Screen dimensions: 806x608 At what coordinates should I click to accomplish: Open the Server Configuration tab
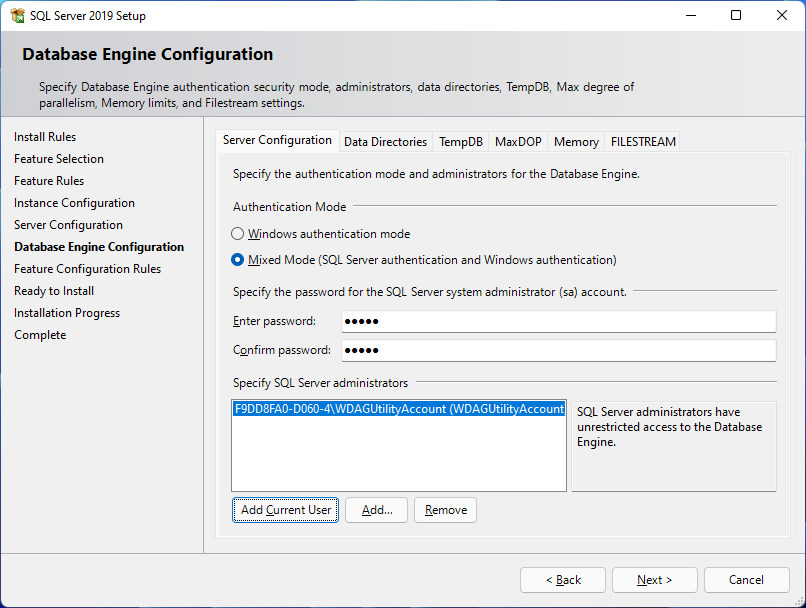pos(277,140)
